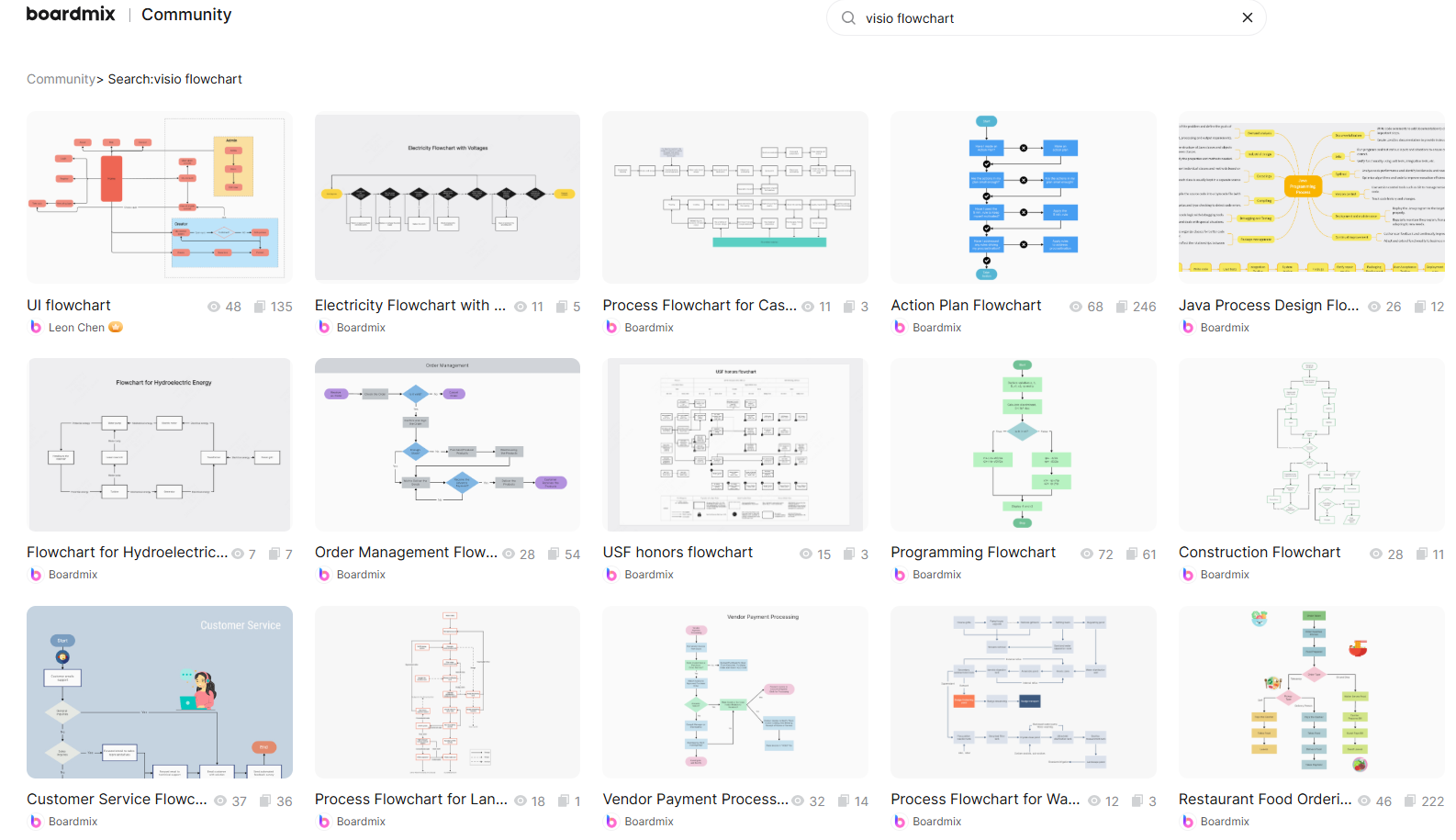Open the Construction Flowchart thumbnail

pyautogui.click(x=1311, y=444)
